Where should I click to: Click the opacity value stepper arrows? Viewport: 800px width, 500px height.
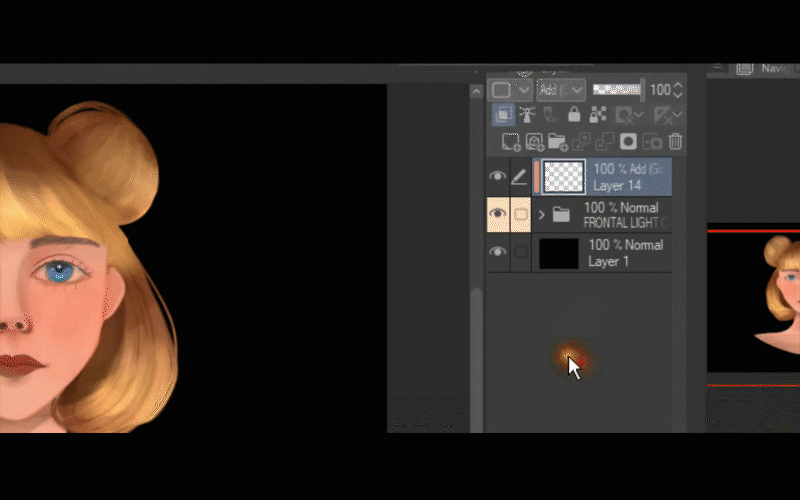point(678,90)
